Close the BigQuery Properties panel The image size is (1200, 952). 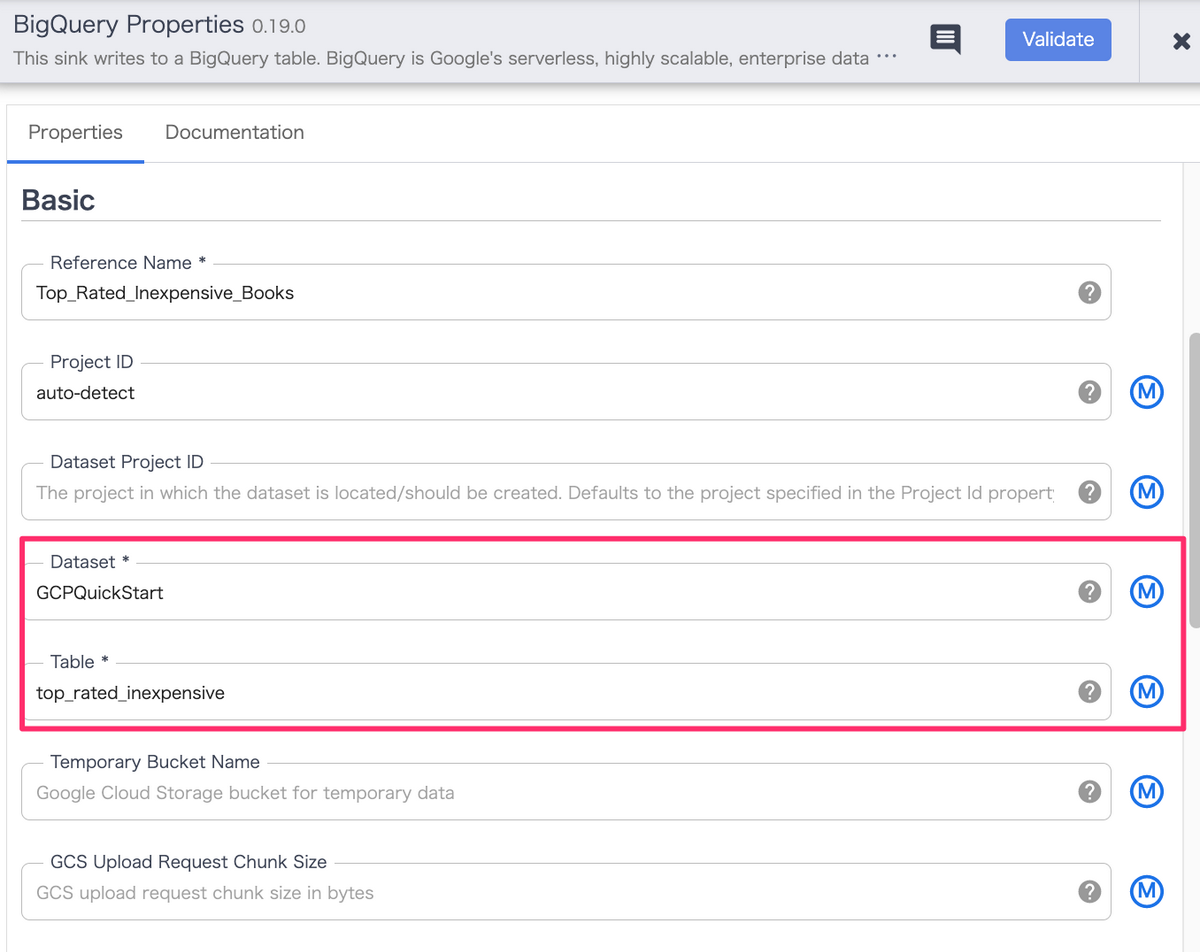coord(1180,41)
